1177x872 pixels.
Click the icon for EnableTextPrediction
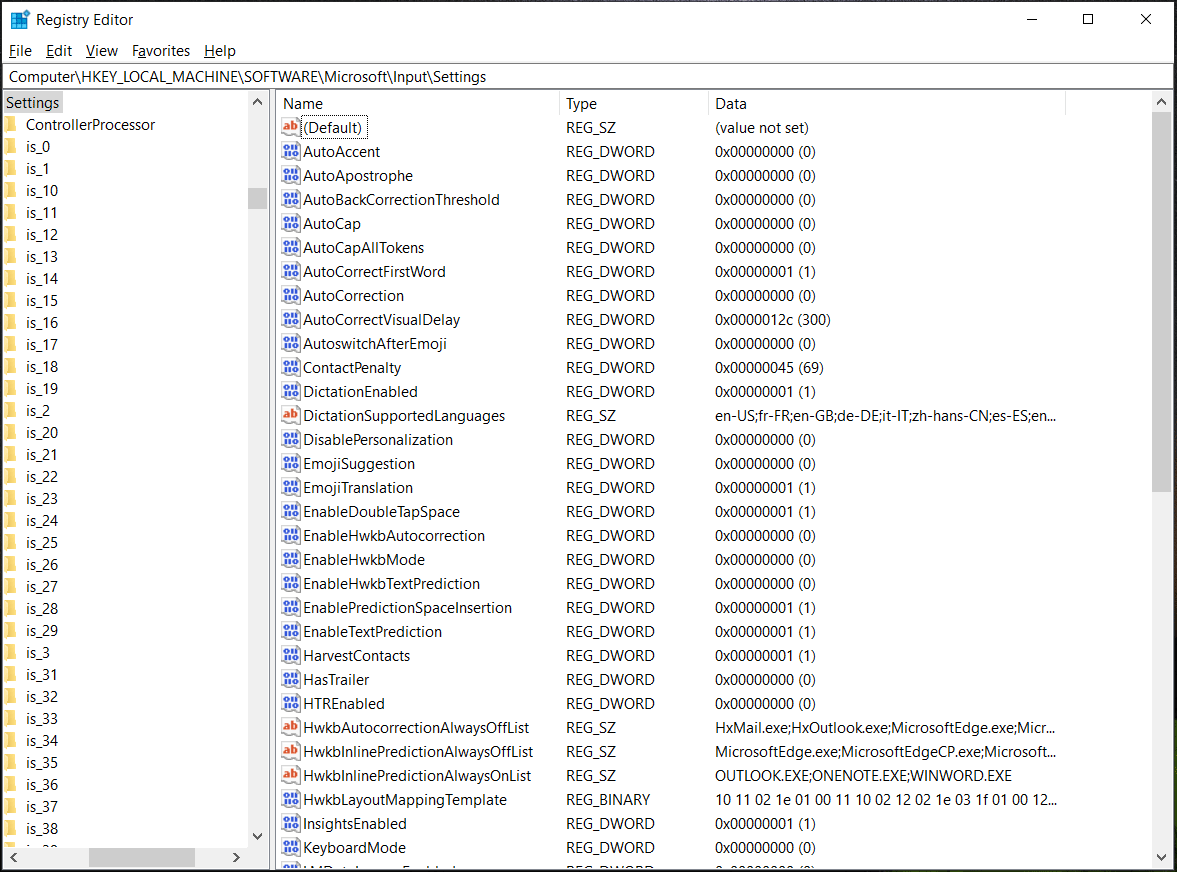(290, 631)
